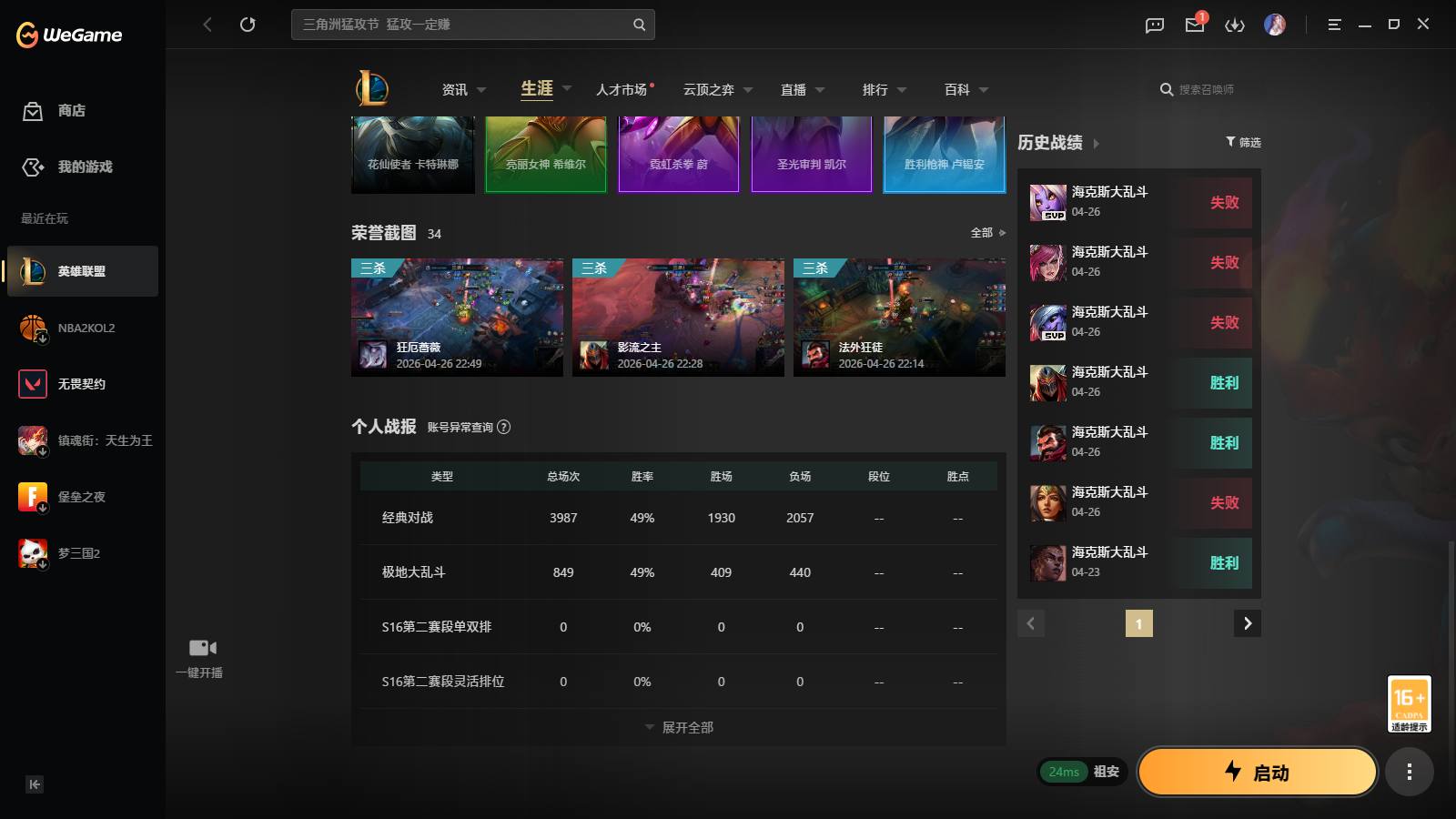The height and width of the screenshot is (819, 1456).
Task: Open 狂厄蔷薇 triple kill screenshot
Action: pos(457,318)
